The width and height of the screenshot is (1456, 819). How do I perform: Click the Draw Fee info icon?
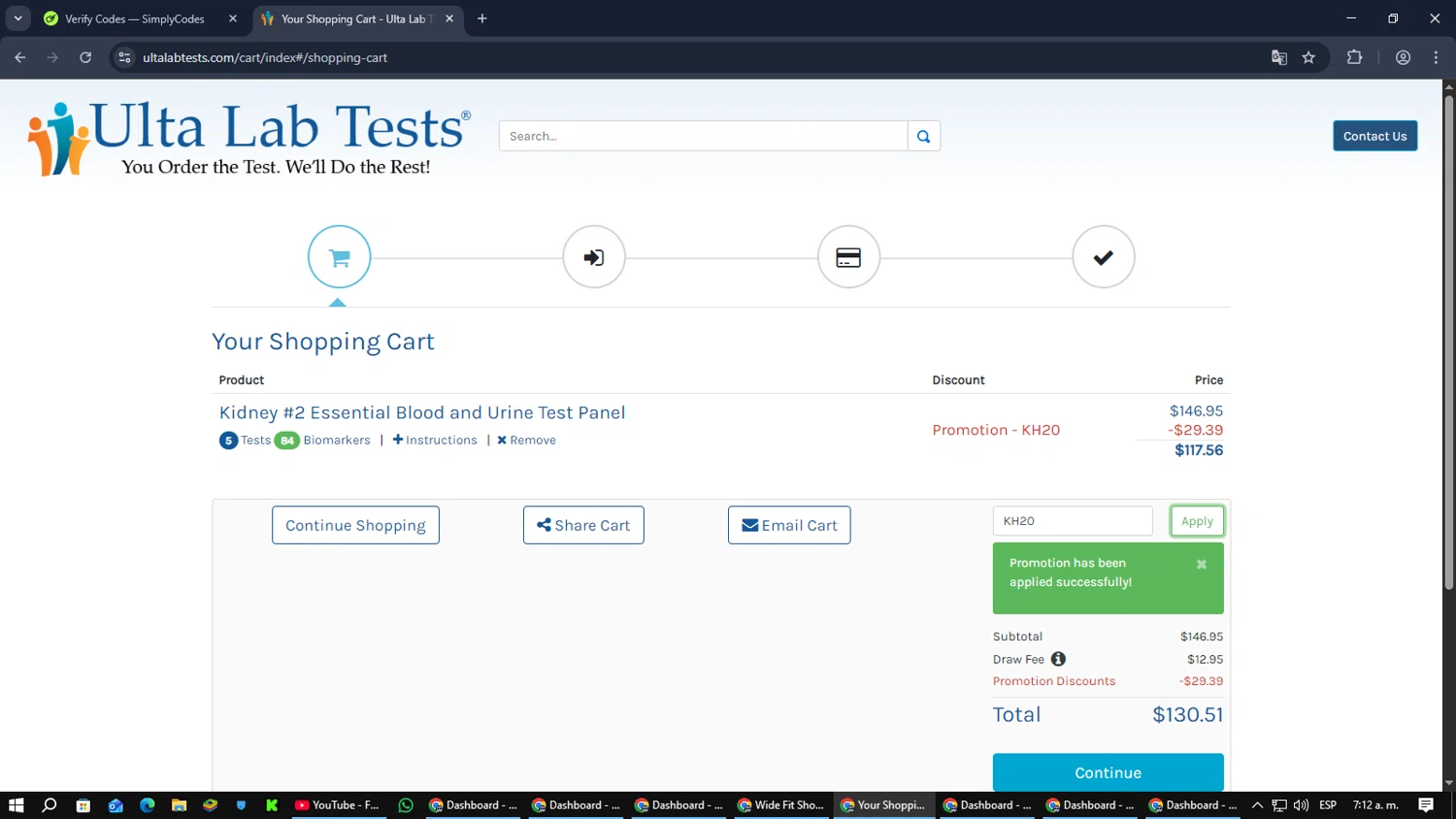click(1058, 659)
